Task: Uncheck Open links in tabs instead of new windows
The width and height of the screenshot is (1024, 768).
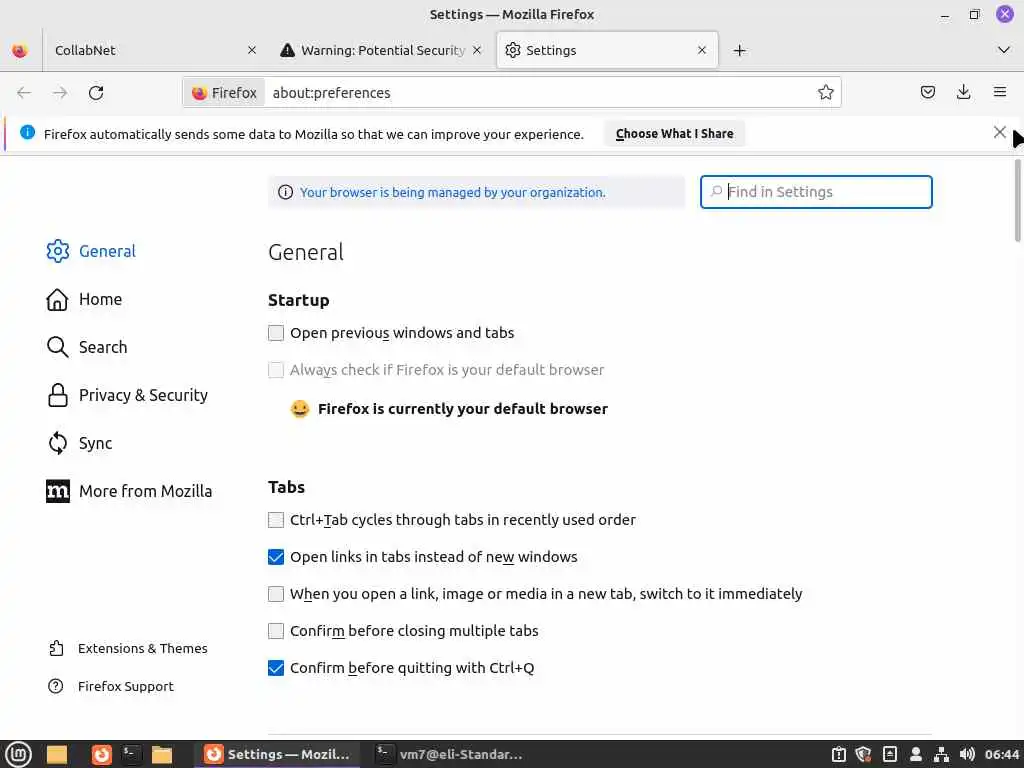Action: coord(276,557)
